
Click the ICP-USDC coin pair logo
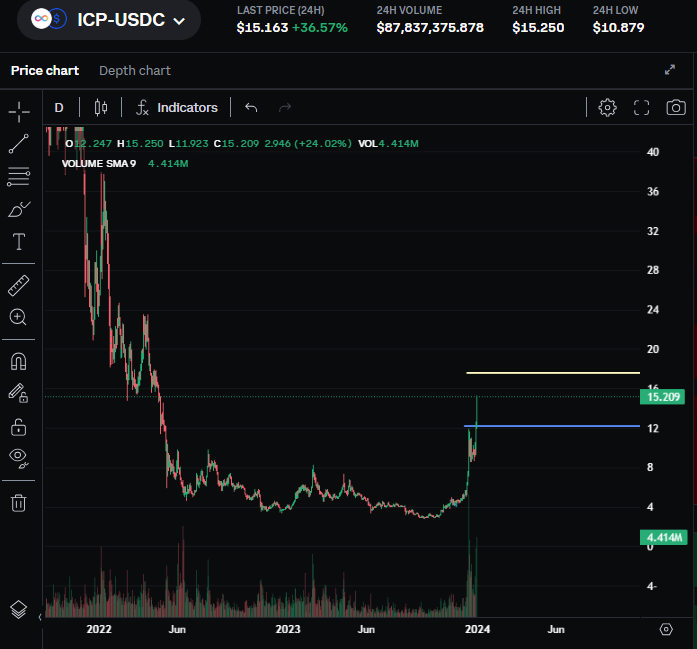pos(49,19)
